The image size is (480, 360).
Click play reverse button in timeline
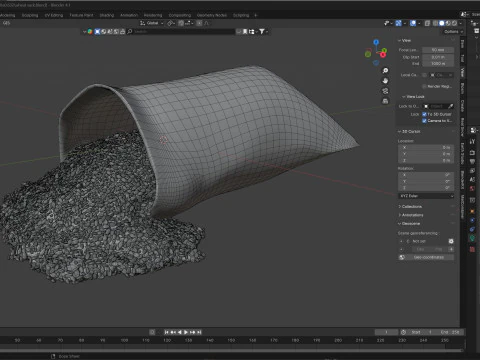(x=180, y=332)
